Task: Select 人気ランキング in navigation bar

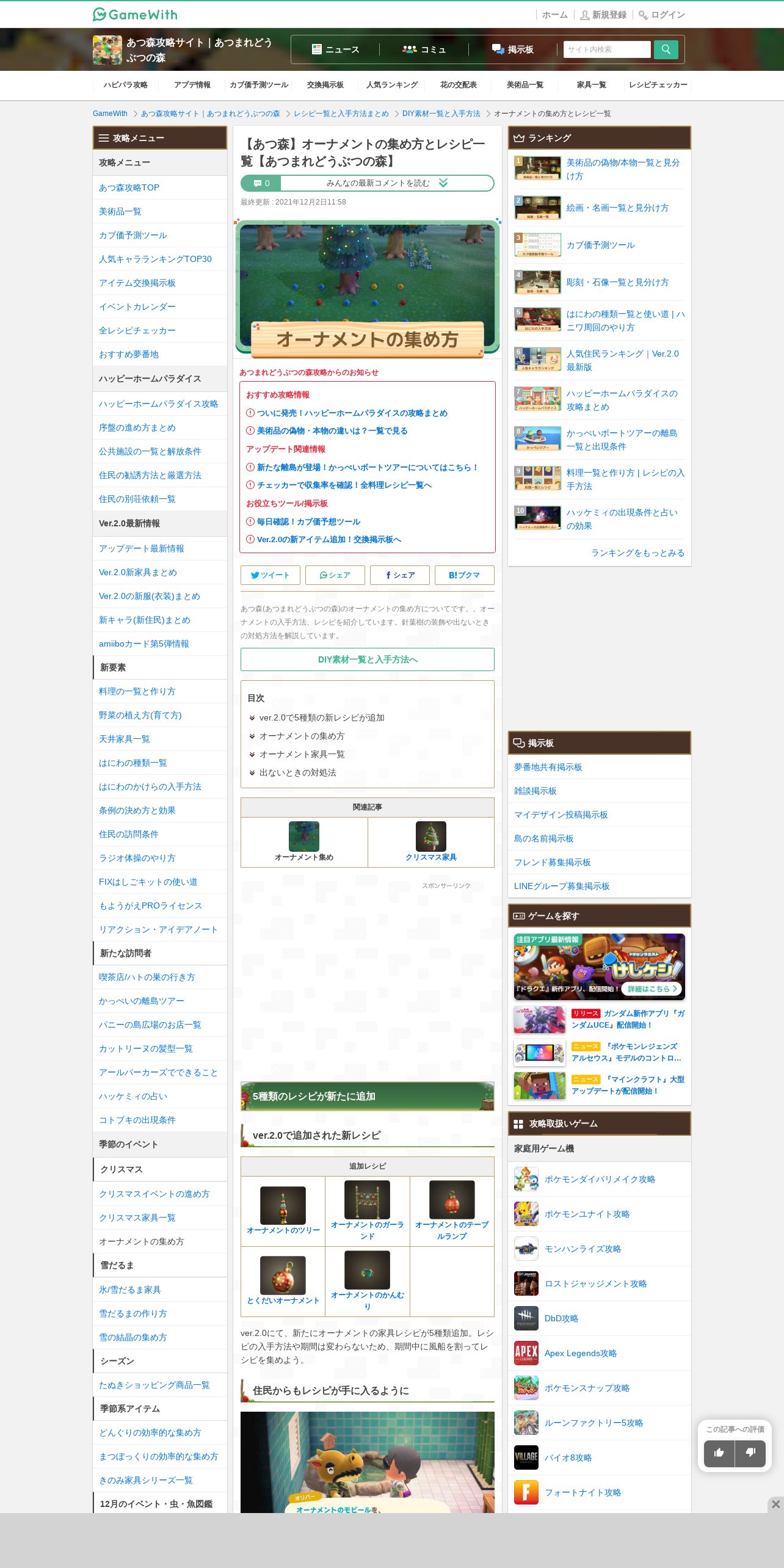Action: tap(392, 85)
